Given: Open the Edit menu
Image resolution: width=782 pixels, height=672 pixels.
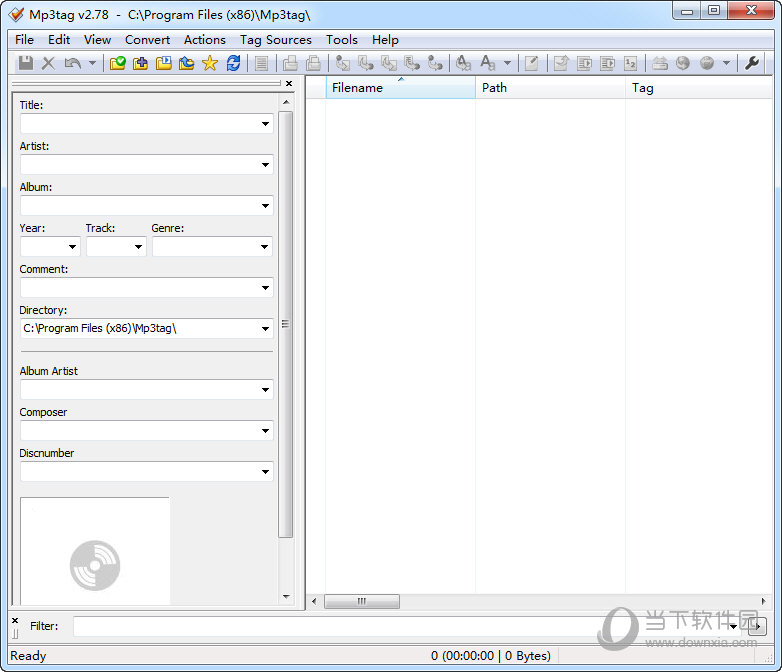Looking at the screenshot, I should tap(59, 40).
